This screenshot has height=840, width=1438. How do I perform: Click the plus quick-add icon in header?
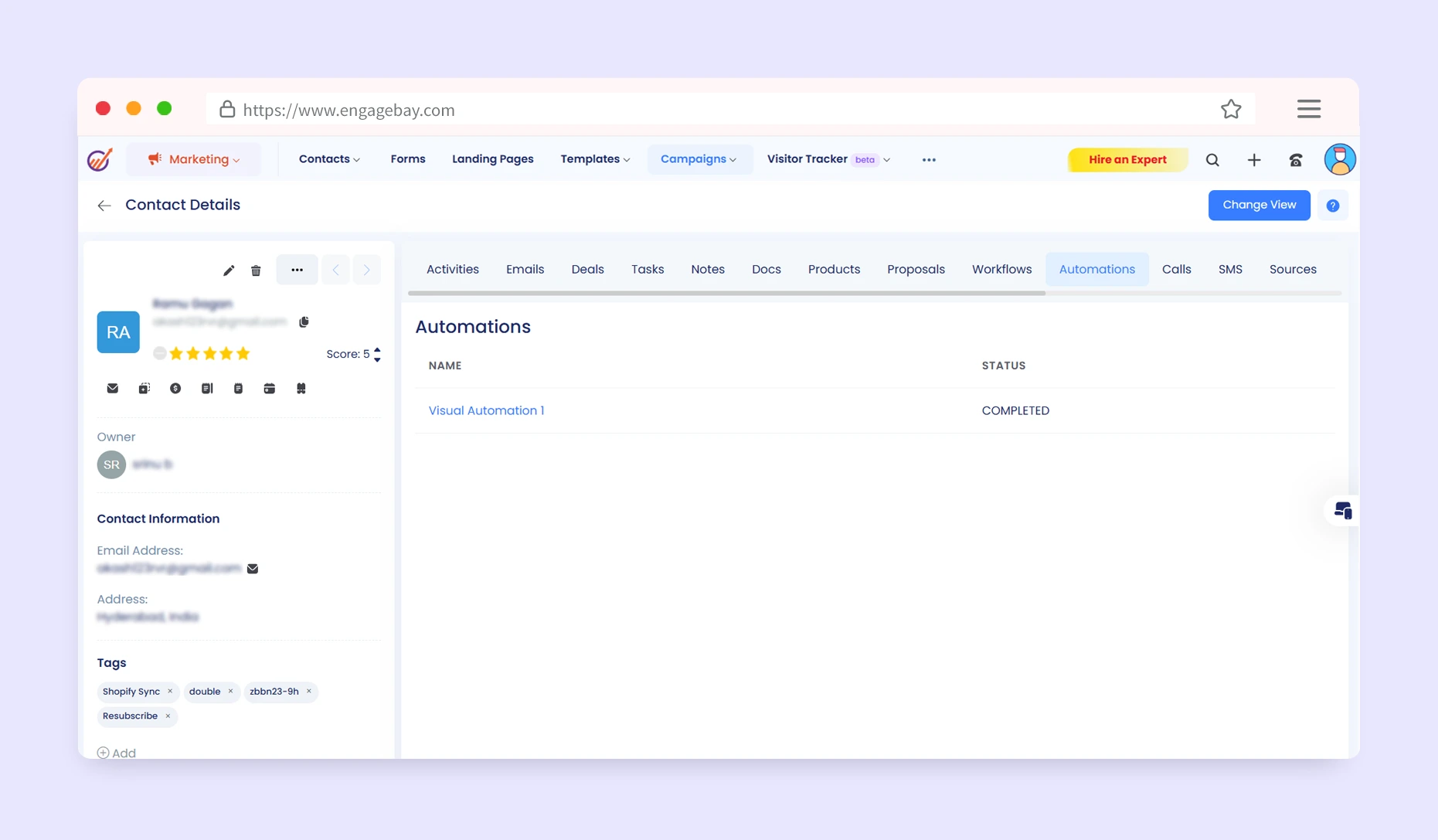point(1254,160)
